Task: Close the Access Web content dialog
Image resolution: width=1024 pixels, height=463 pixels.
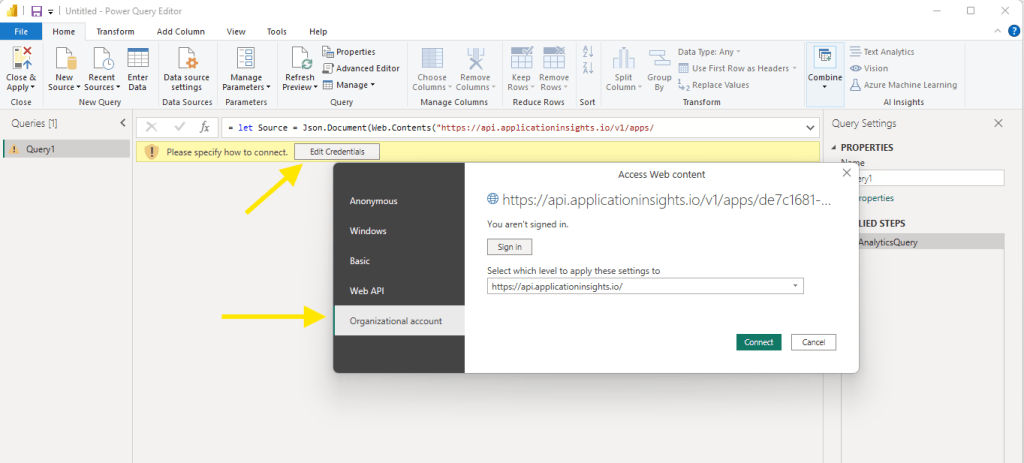Action: point(847,173)
